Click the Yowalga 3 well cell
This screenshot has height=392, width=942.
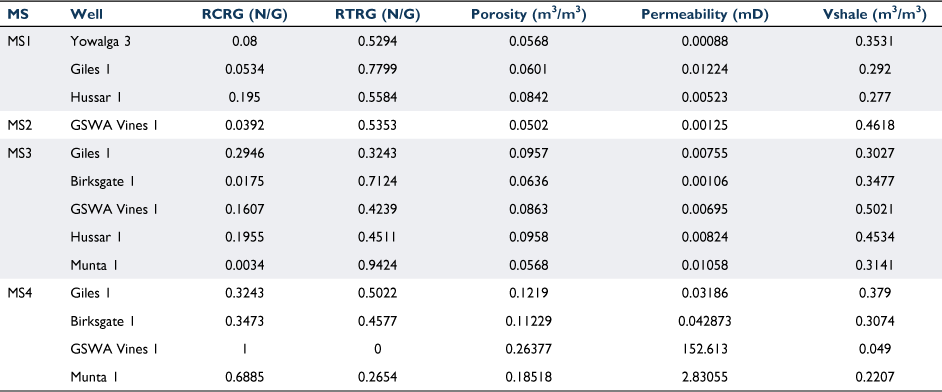tap(95, 41)
